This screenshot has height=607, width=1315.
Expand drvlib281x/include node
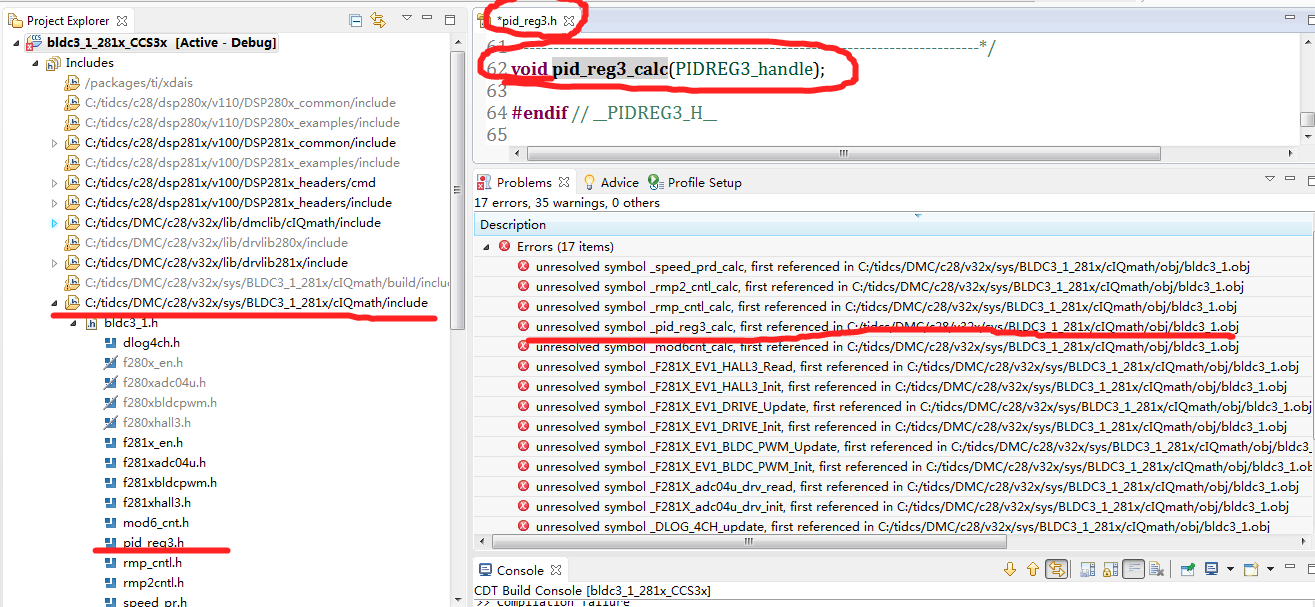click(54, 263)
